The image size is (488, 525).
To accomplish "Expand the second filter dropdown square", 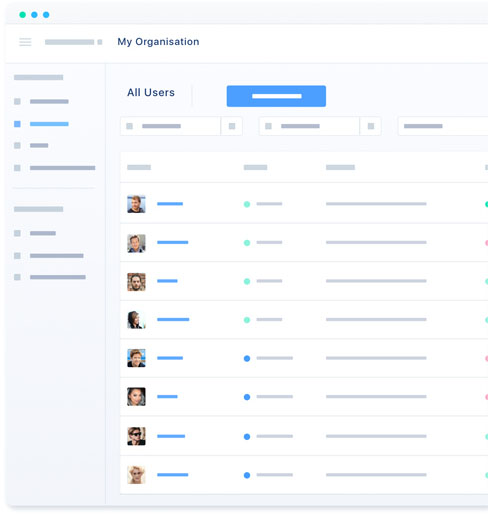I will 371,126.
